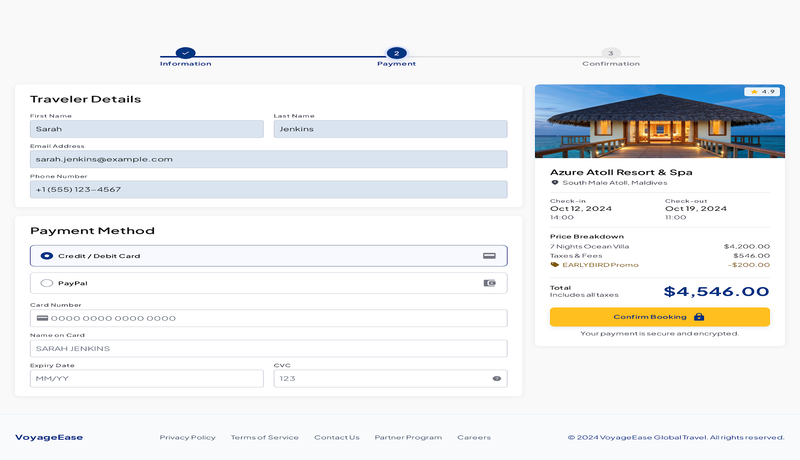This screenshot has height=460, width=800.
Task: Click the wallet icon in PayPal row
Action: click(489, 283)
